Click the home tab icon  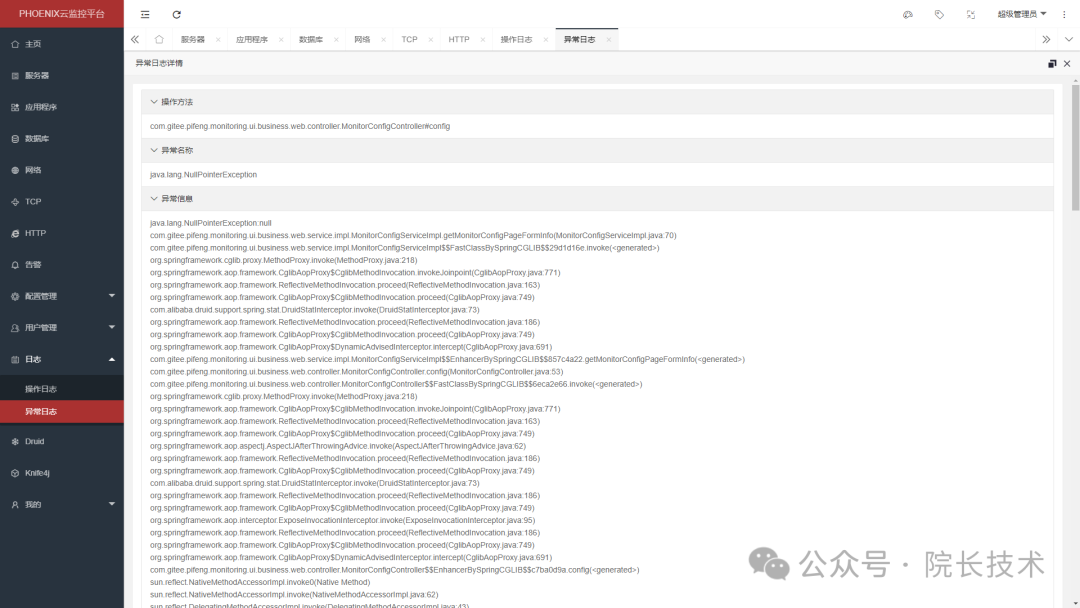pos(159,39)
